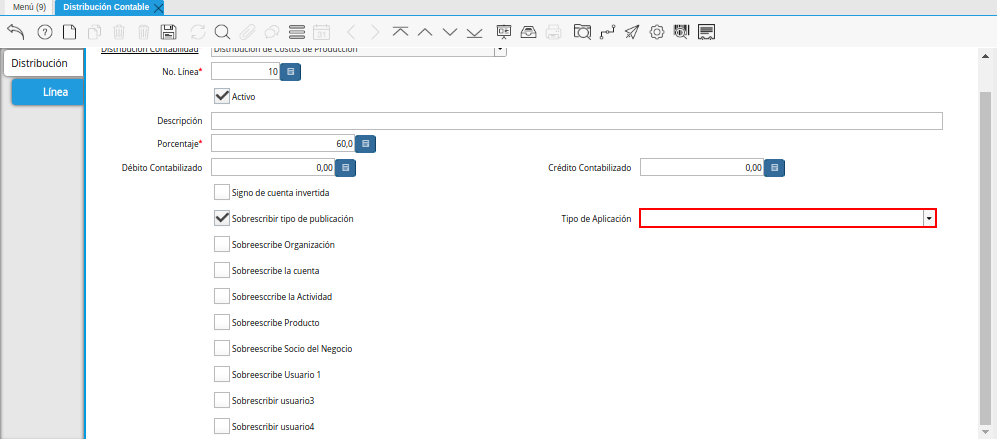The height and width of the screenshot is (439, 997).
Task: Open the history calendar icon
Action: (322, 32)
